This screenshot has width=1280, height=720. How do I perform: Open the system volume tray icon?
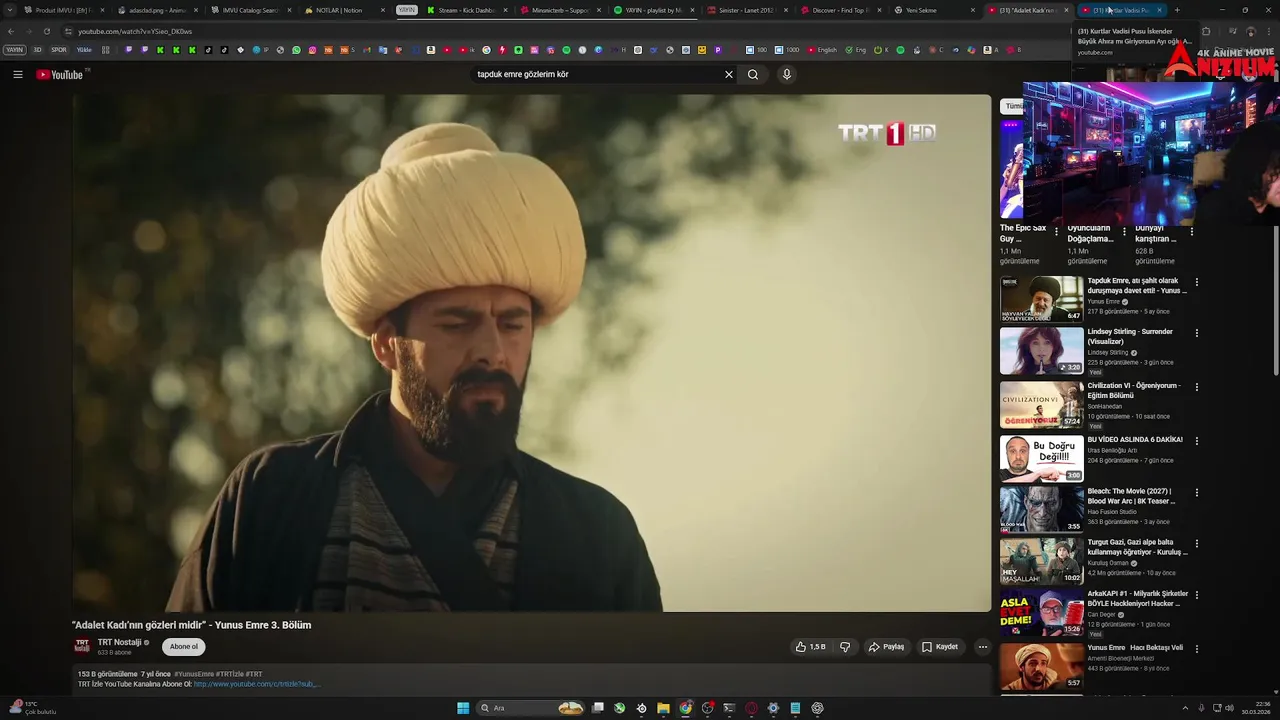point(1229,708)
